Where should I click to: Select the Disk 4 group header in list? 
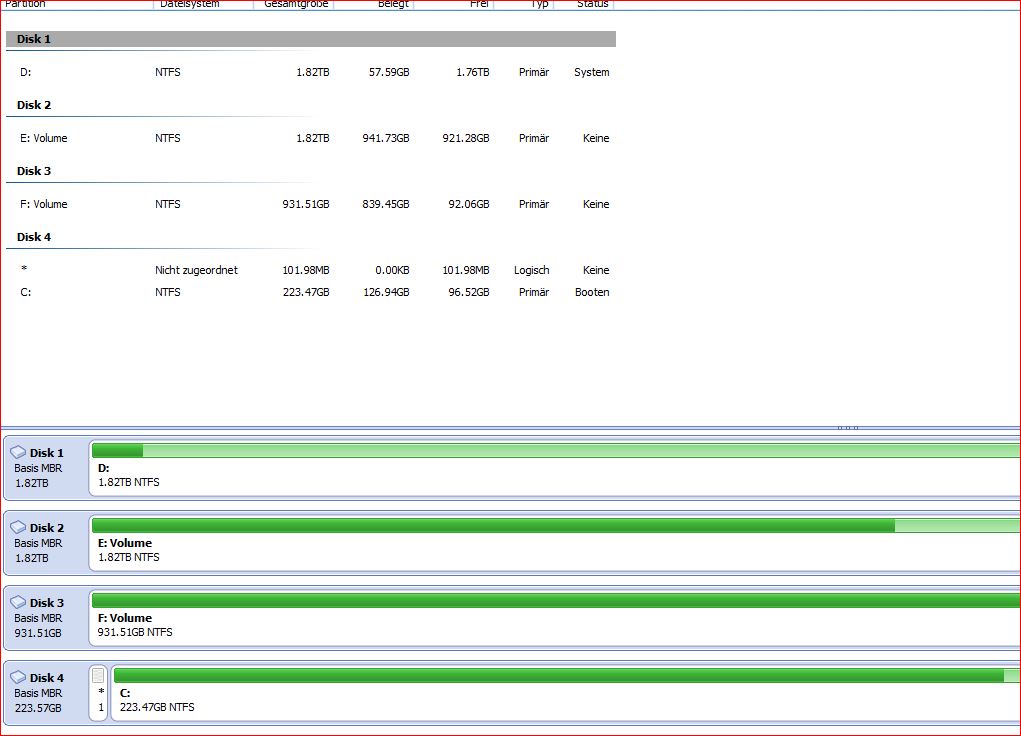click(34, 236)
